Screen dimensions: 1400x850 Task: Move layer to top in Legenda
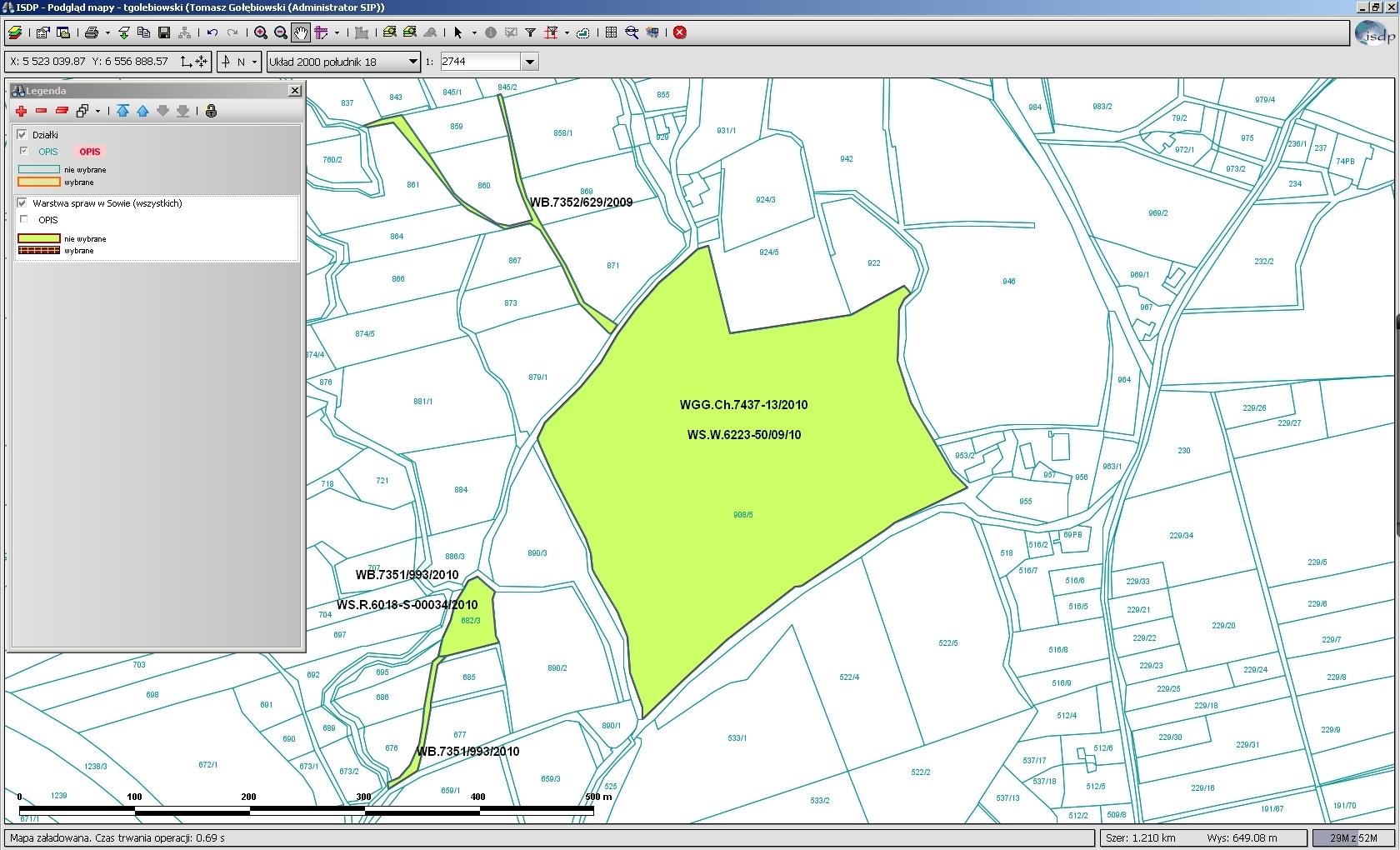pyautogui.click(x=122, y=111)
